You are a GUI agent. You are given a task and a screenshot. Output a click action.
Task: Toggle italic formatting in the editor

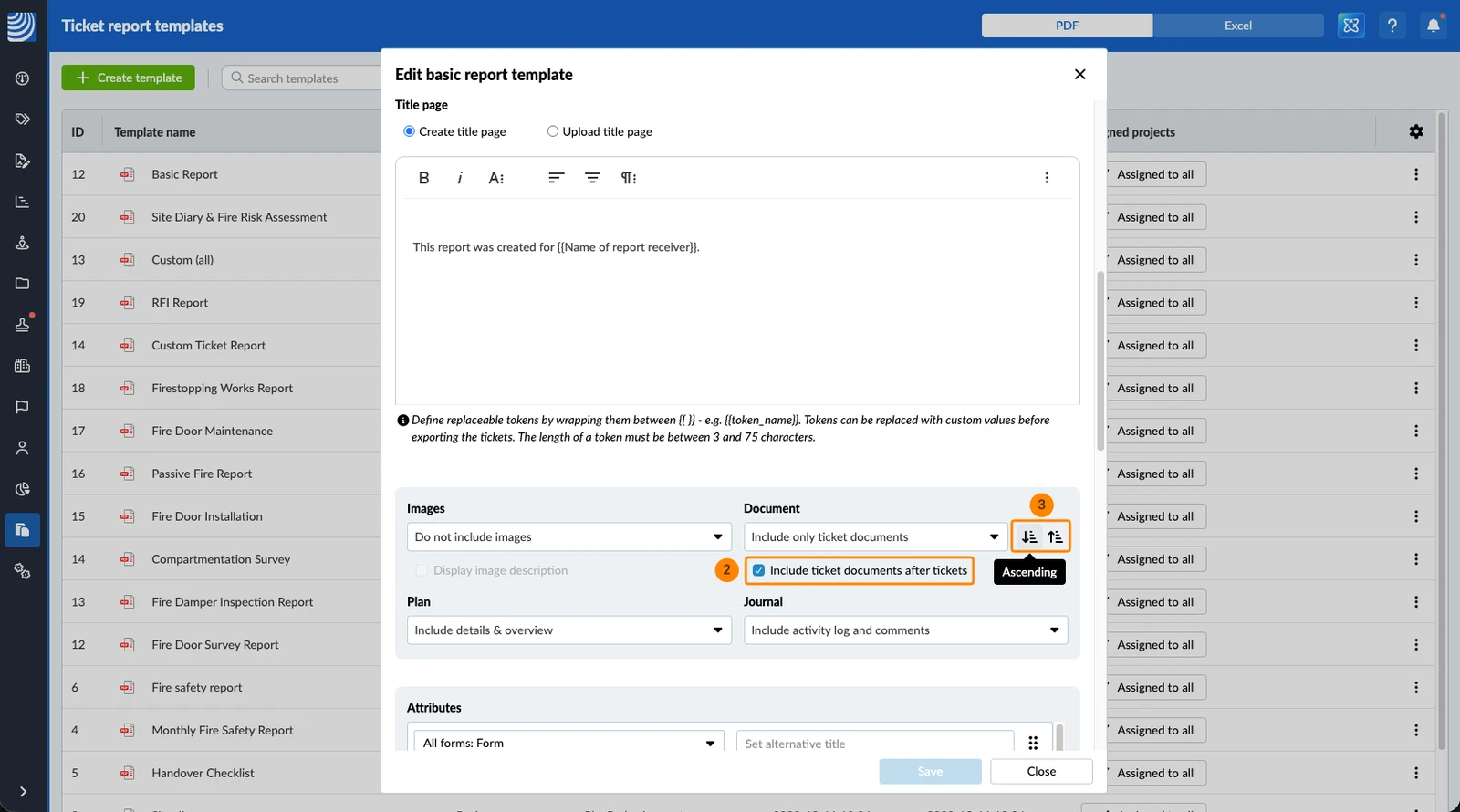coord(460,178)
